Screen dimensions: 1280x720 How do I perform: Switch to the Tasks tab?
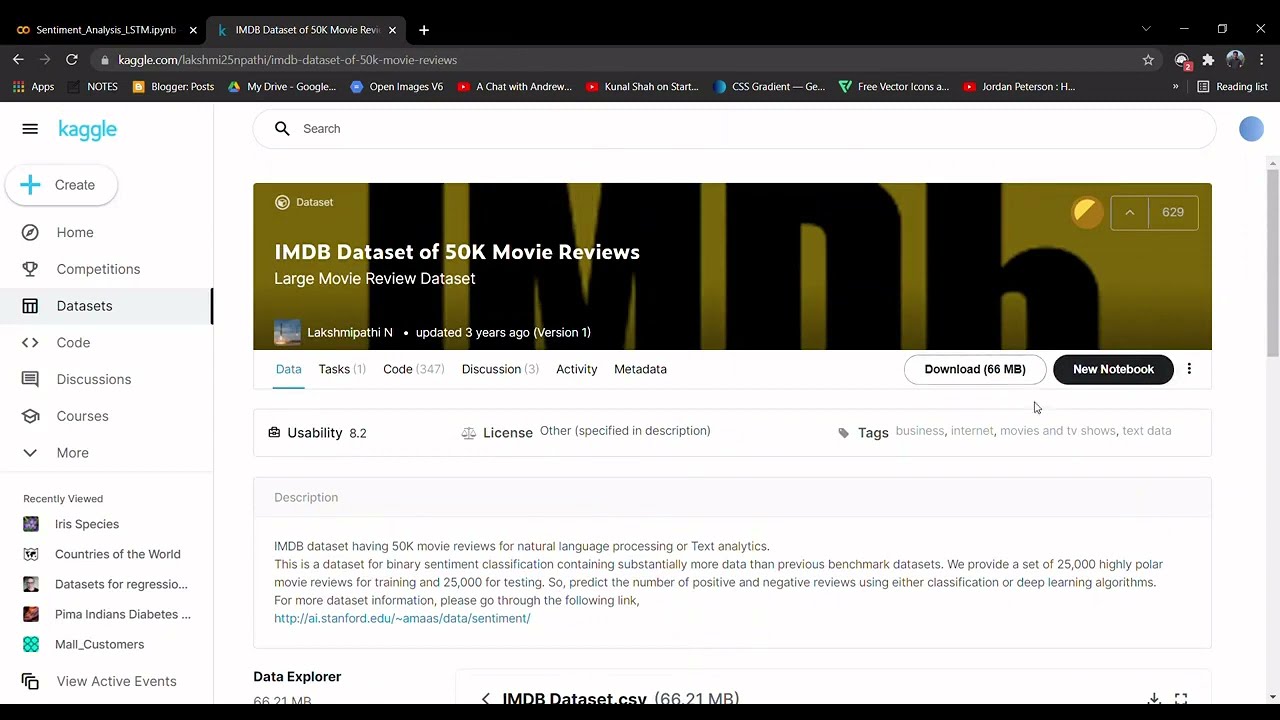tap(342, 369)
